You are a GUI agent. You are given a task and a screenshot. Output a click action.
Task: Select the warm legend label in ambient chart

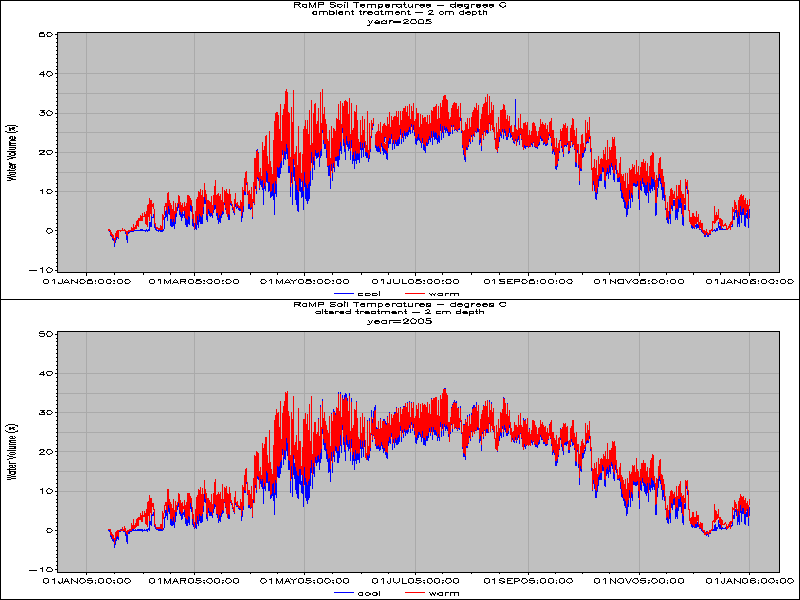pos(445,293)
